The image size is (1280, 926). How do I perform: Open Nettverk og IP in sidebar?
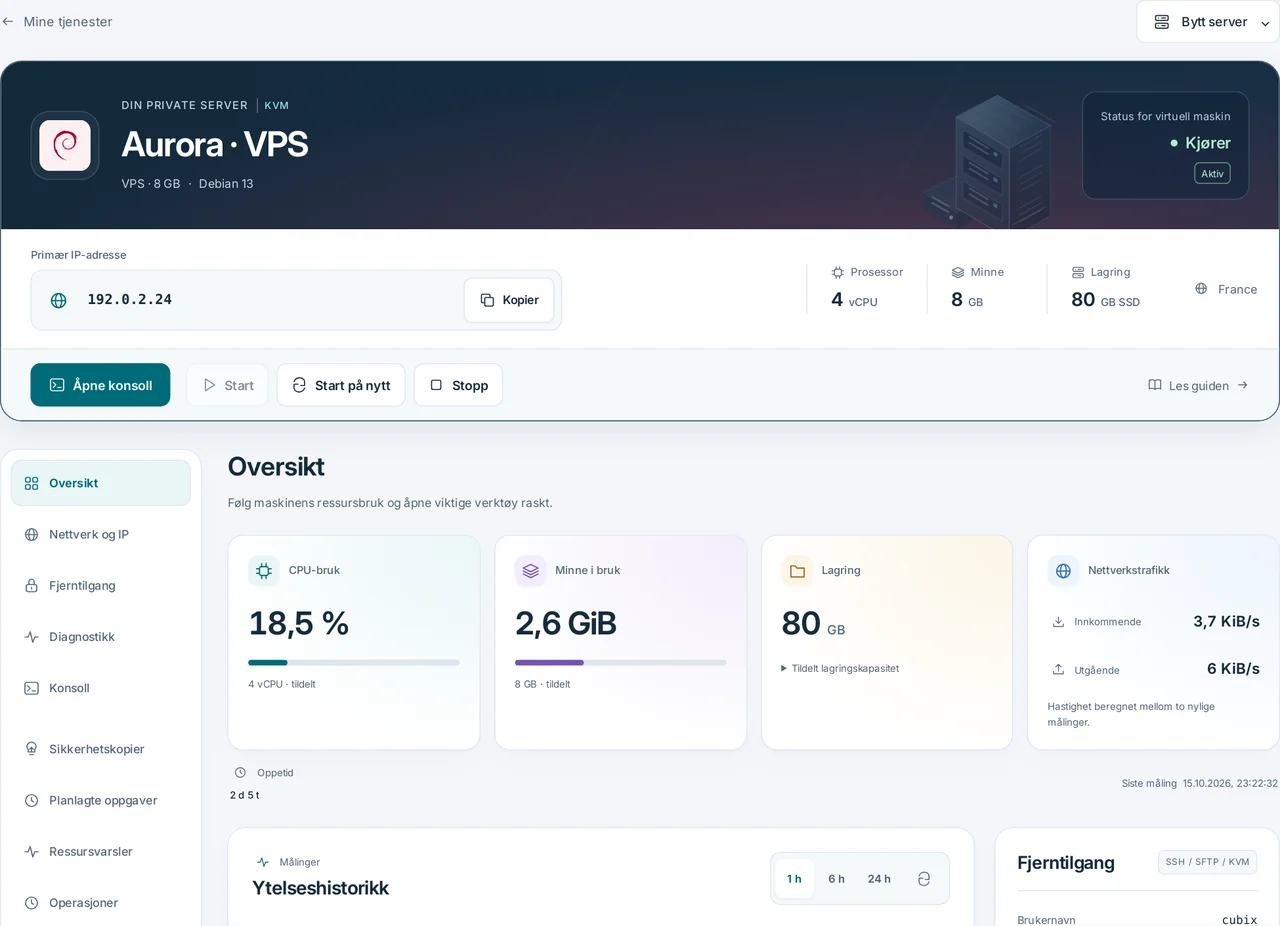coord(101,534)
